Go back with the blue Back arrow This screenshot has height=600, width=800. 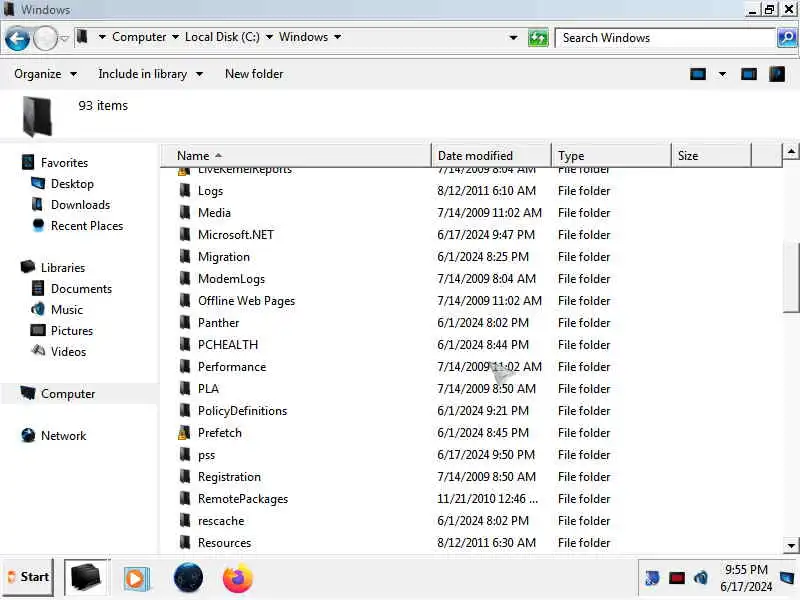coord(17,39)
